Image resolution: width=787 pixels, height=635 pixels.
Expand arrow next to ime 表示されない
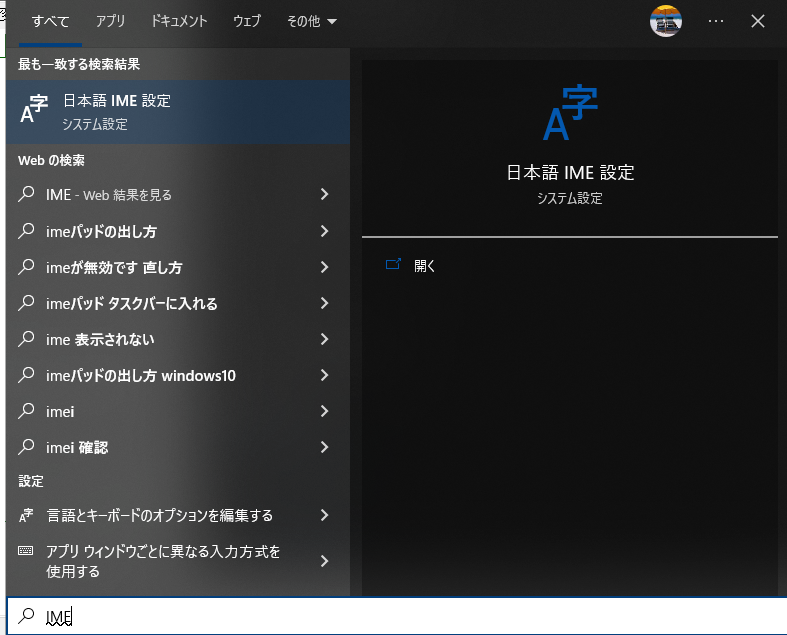(324, 339)
